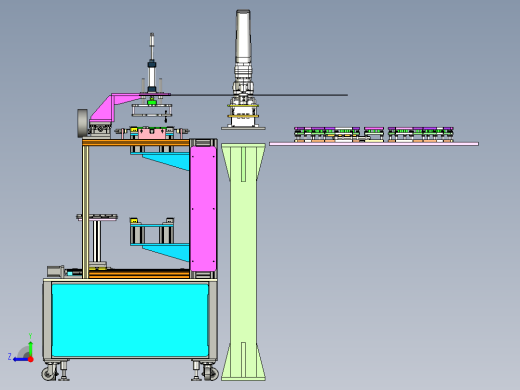Select the light green robot pedestal column
Image resolution: width=520 pixels, height=390 pixels.
(243, 262)
